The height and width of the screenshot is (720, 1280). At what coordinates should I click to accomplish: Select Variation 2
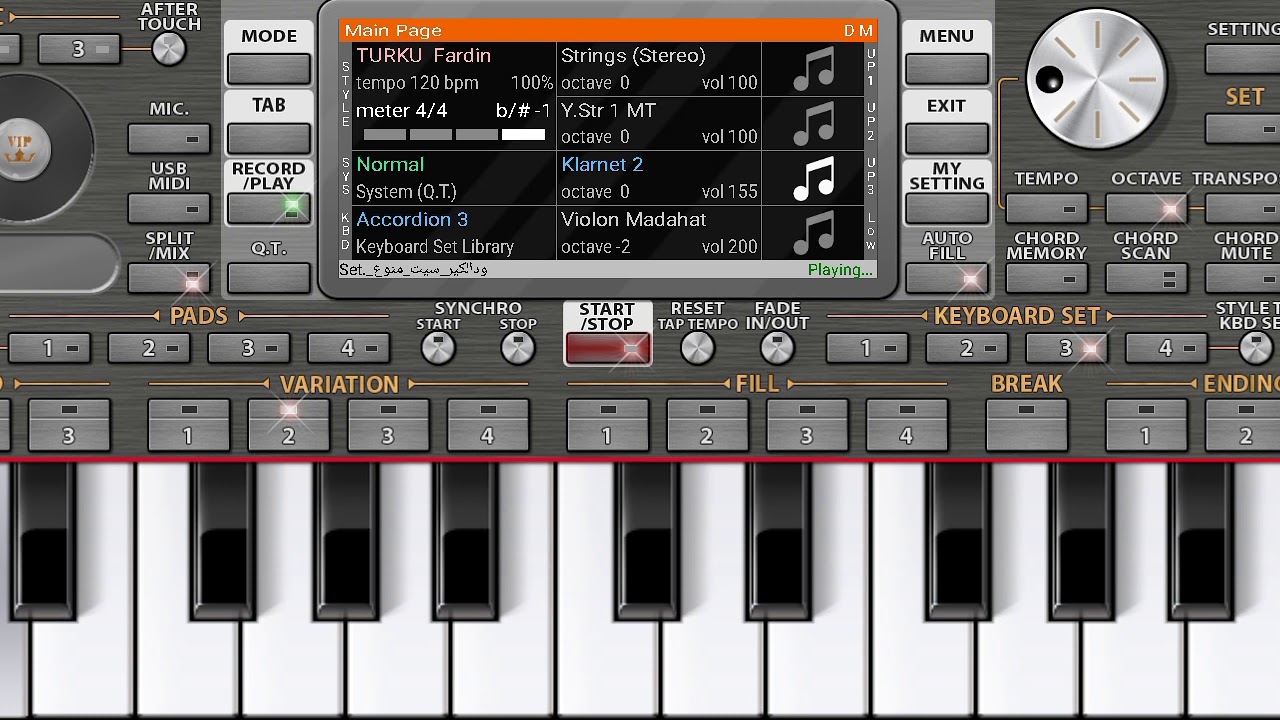tap(288, 424)
